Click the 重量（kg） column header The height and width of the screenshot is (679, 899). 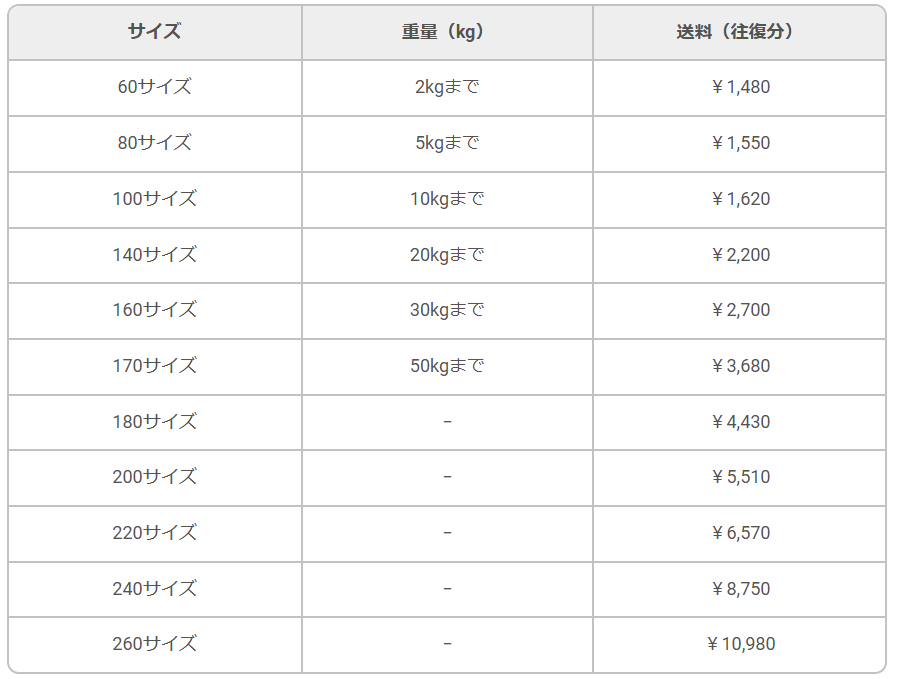click(x=447, y=32)
